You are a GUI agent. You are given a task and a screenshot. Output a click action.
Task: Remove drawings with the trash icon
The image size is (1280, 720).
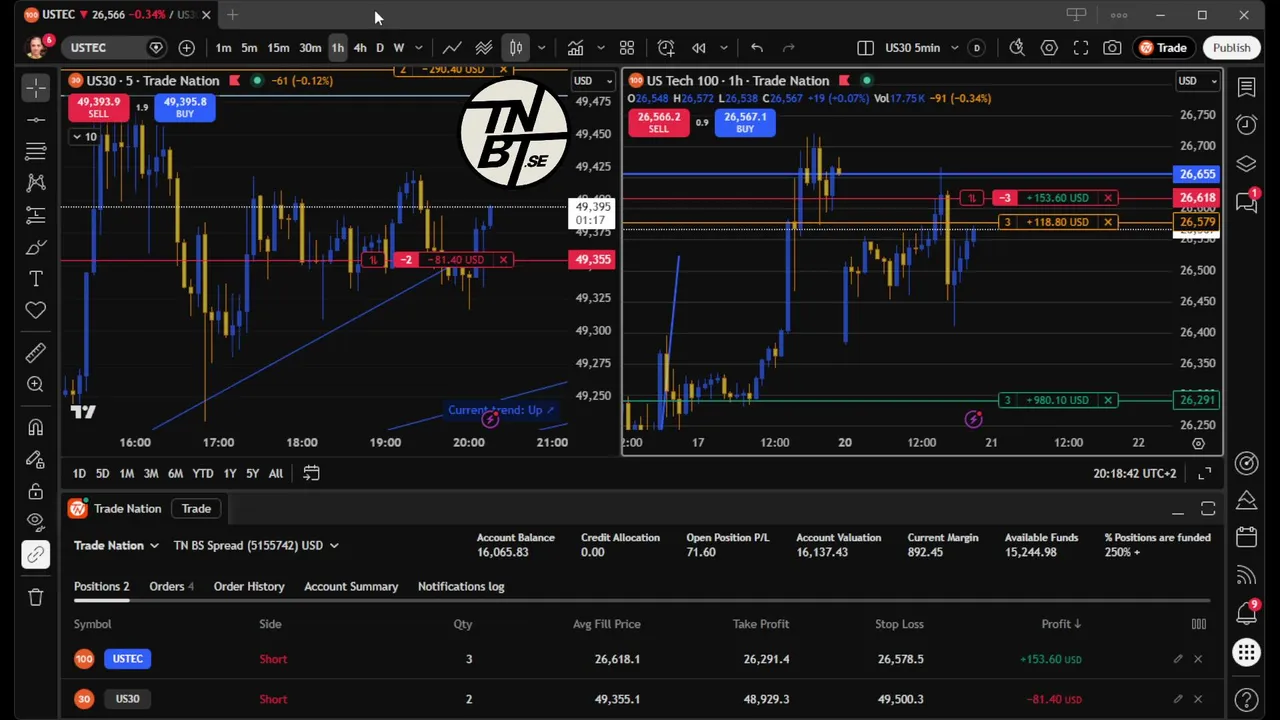36,597
